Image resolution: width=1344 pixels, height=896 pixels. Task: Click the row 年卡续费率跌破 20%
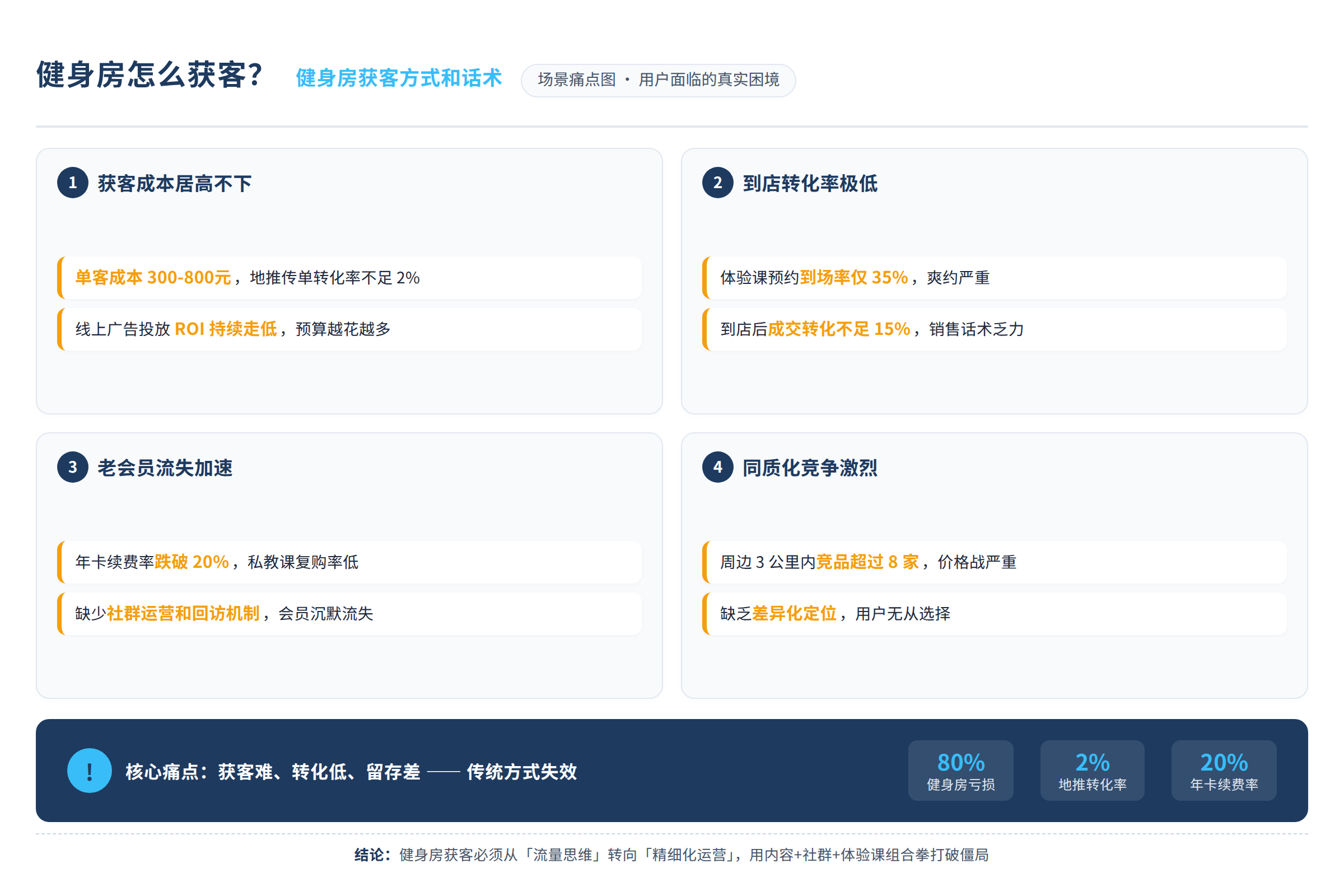[349, 562]
